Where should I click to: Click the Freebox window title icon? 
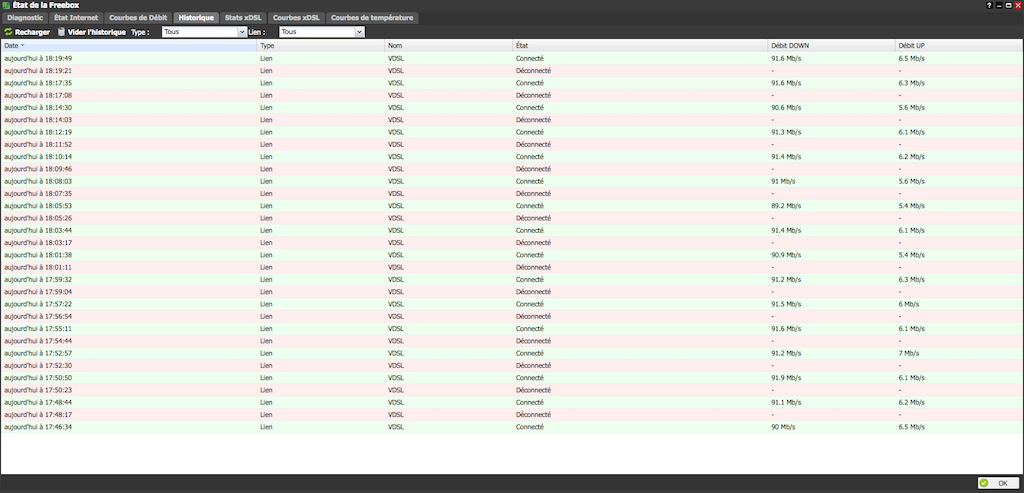[x=6, y=5]
